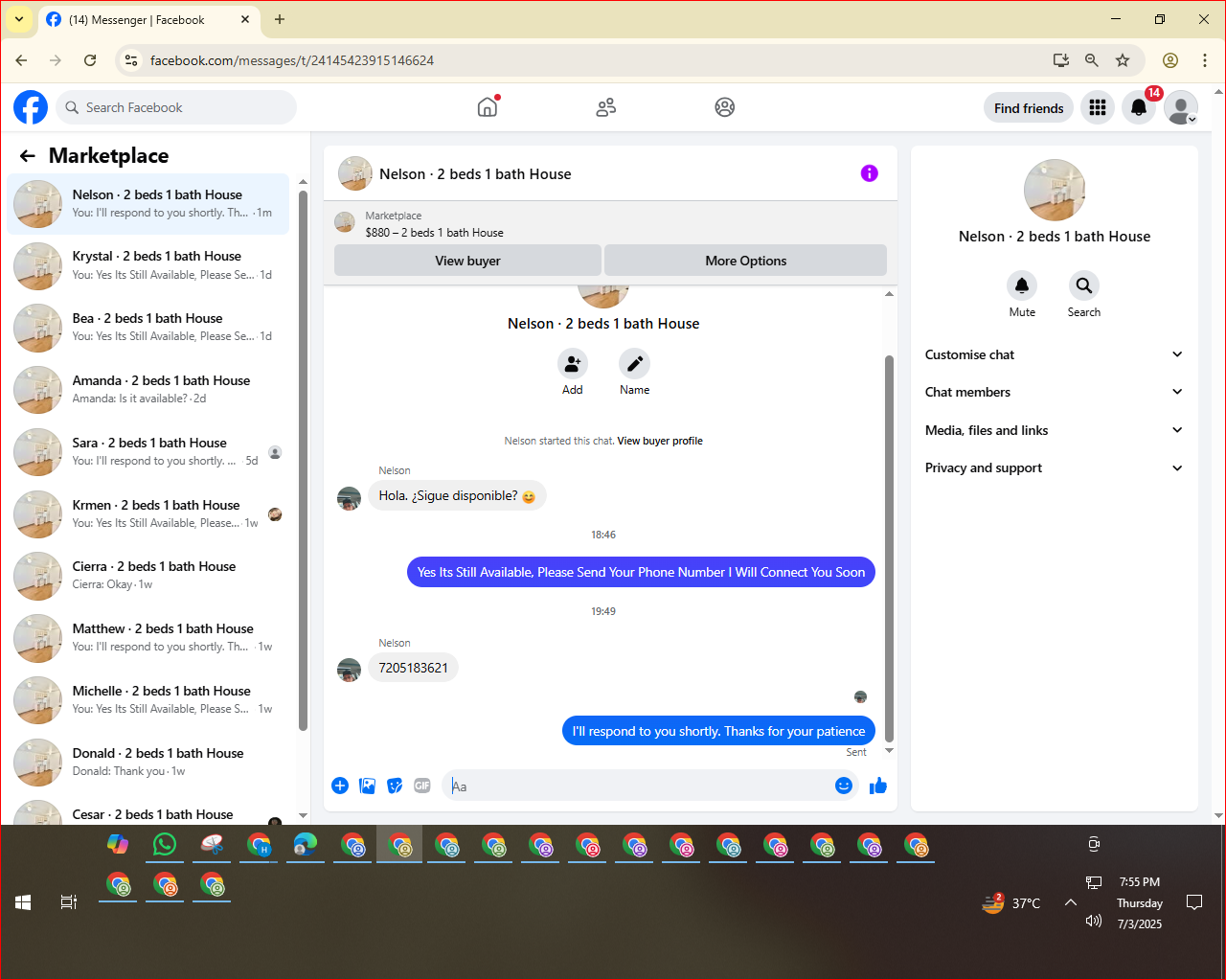The width and height of the screenshot is (1226, 980).
Task: Open the Cierra conversation
Action: (148, 576)
